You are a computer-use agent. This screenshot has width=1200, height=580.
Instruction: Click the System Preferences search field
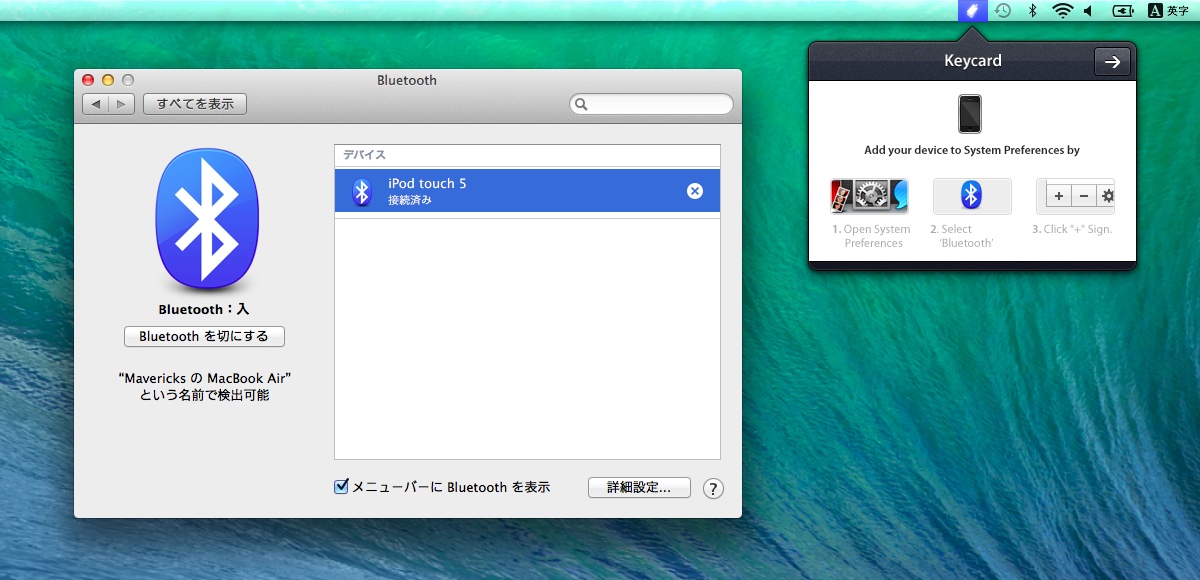pos(651,104)
